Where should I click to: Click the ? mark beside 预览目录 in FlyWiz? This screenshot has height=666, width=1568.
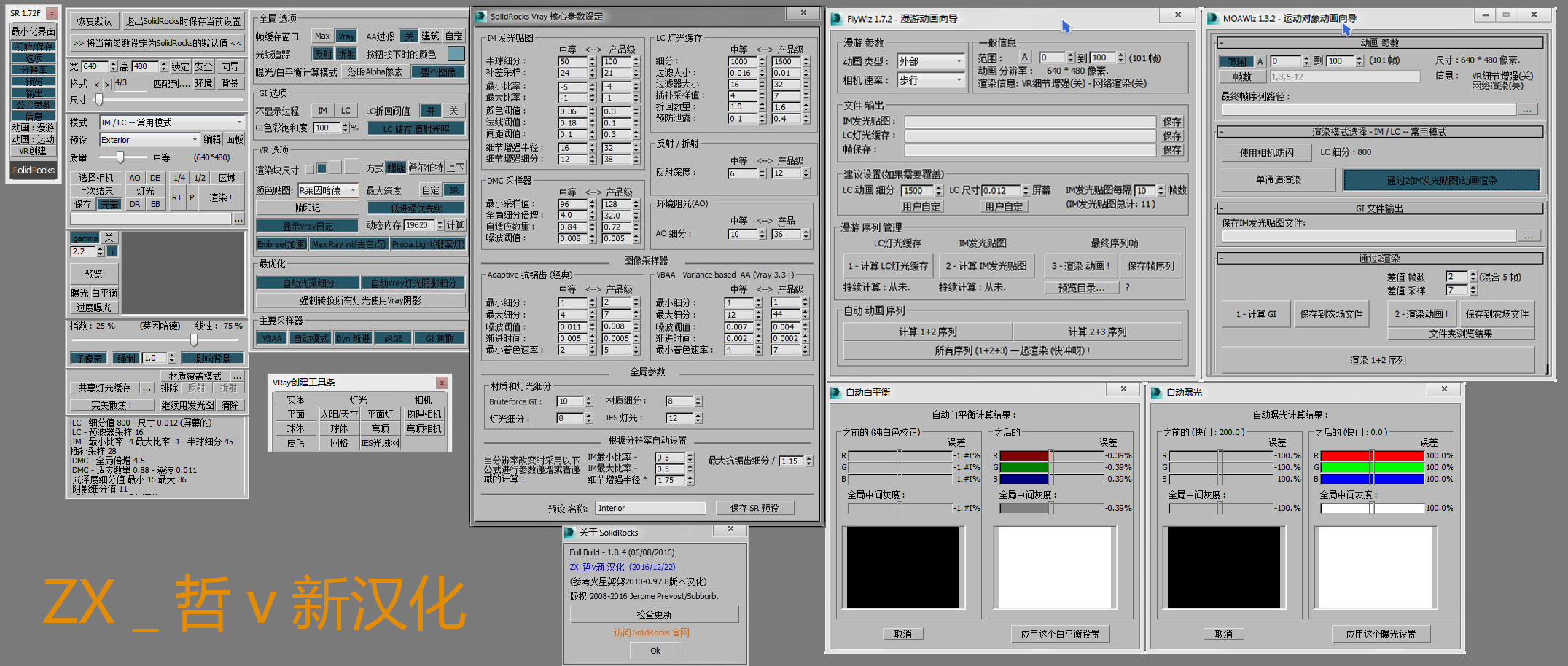click(1128, 287)
